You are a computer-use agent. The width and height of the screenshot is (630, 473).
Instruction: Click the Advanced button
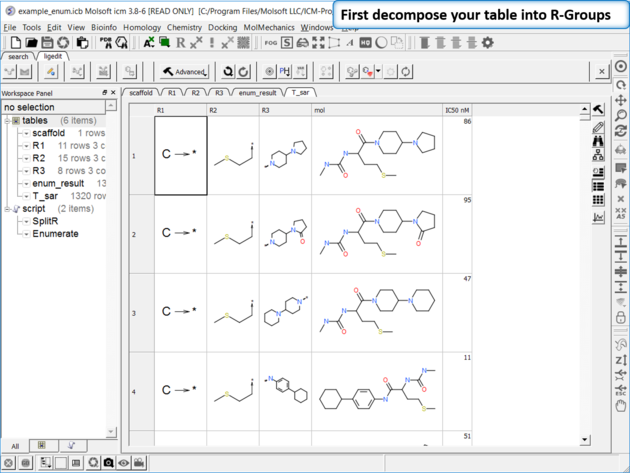point(186,72)
